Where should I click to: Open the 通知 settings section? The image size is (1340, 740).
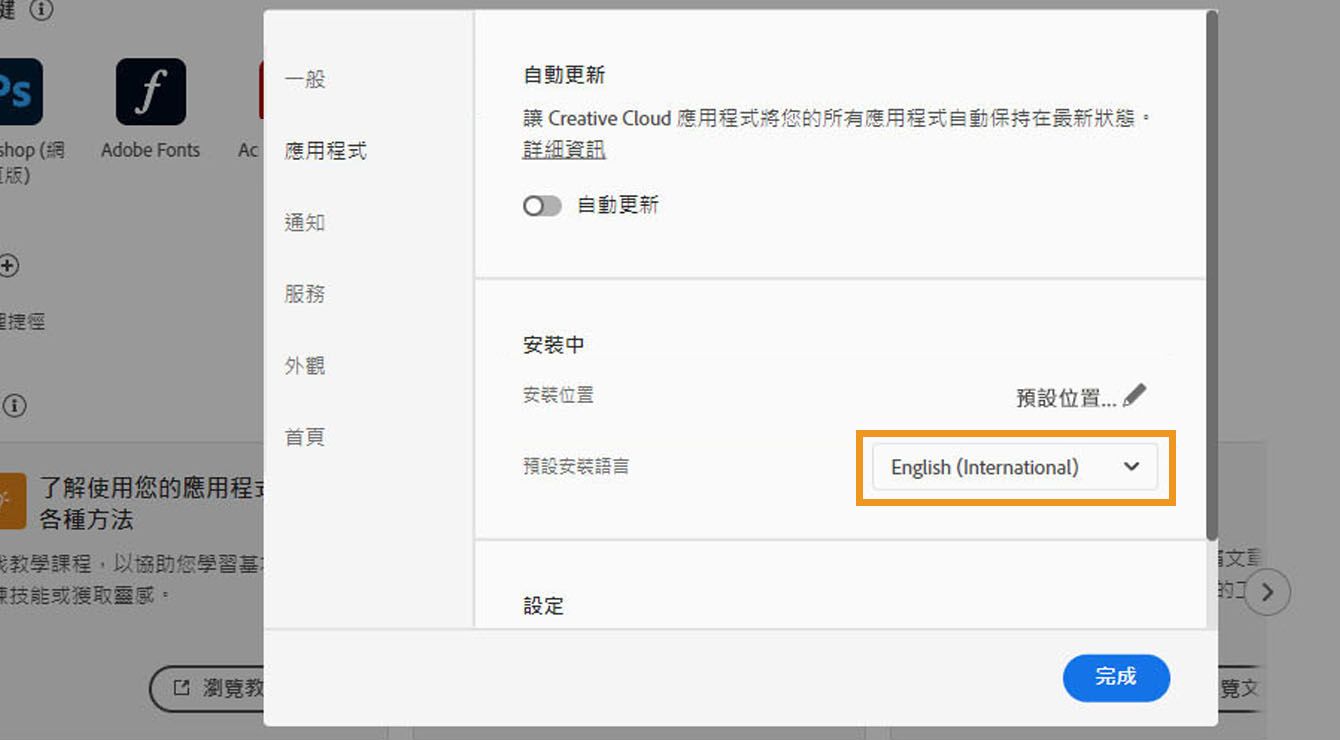305,222
